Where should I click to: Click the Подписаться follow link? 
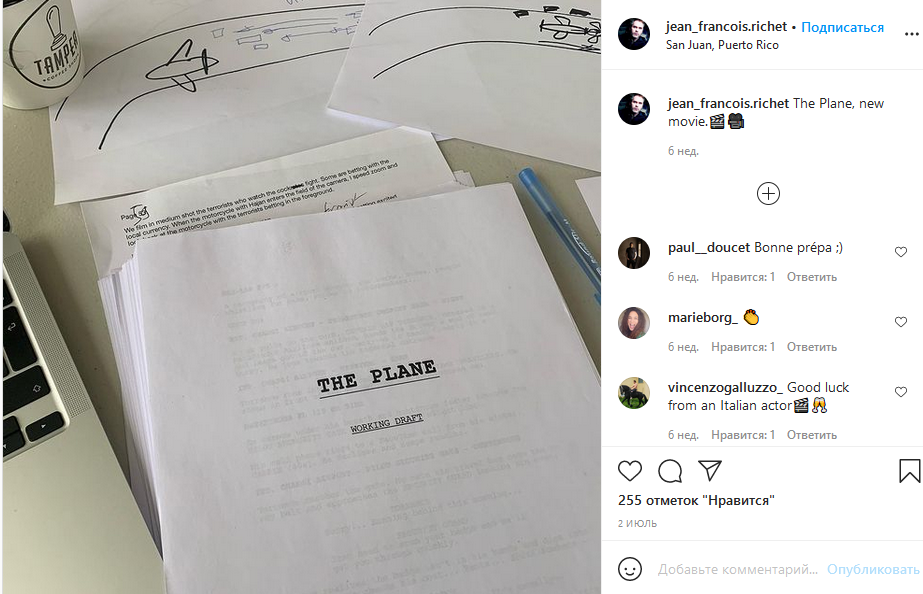click(x=842, y=27)
